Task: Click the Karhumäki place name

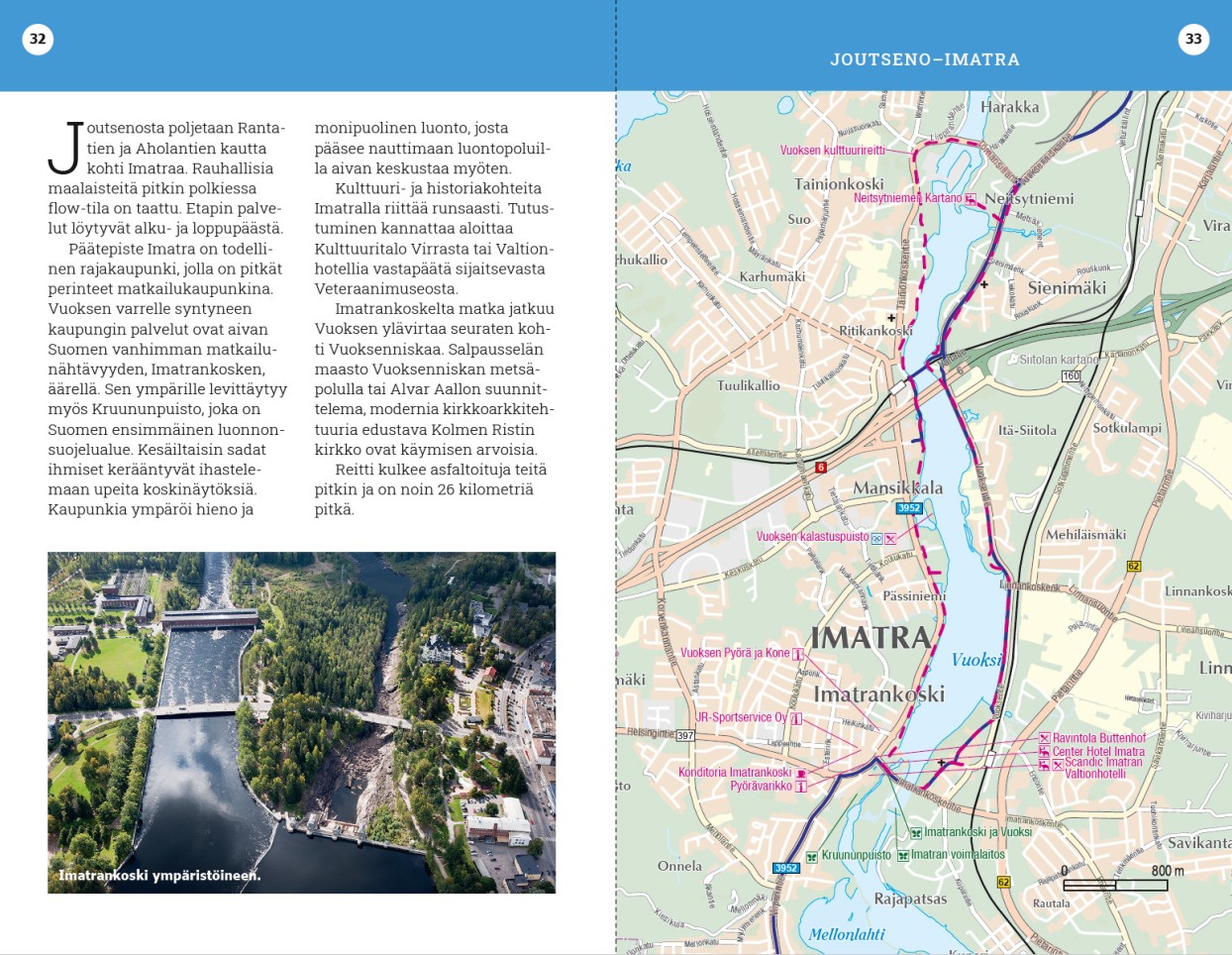Action: pyautogui.click(x=772, y=277)
